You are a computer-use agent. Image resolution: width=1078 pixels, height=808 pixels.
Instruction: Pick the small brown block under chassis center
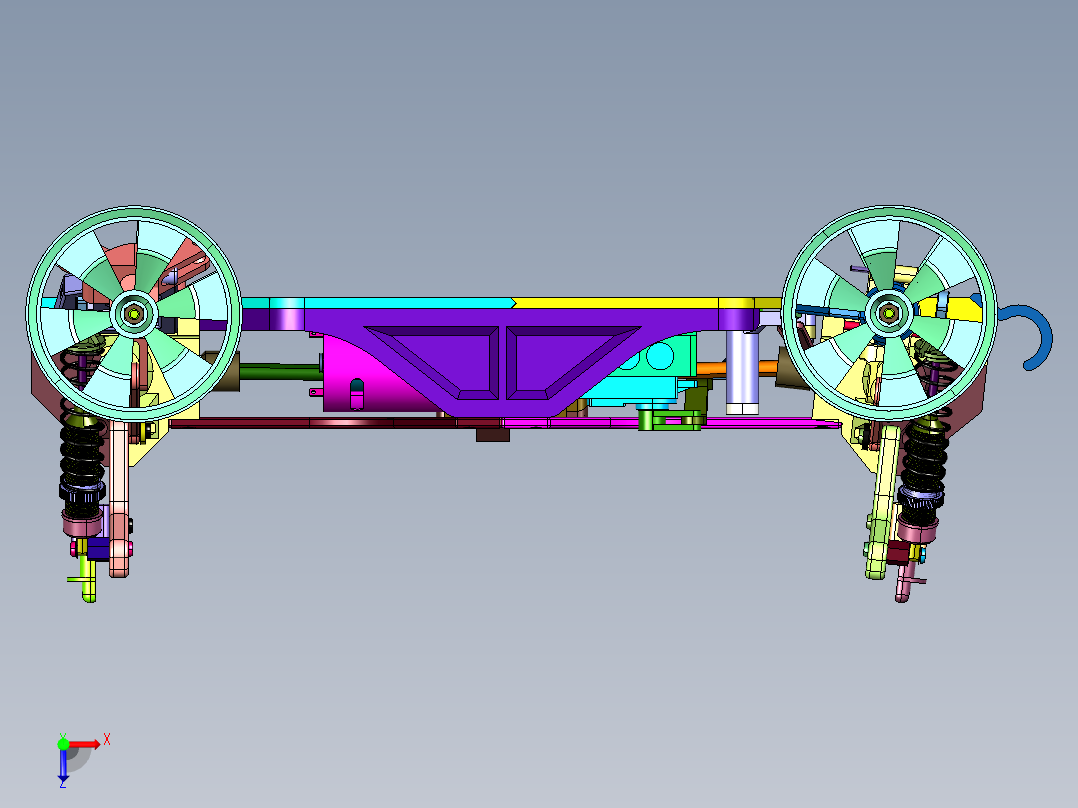pos(493,435)
